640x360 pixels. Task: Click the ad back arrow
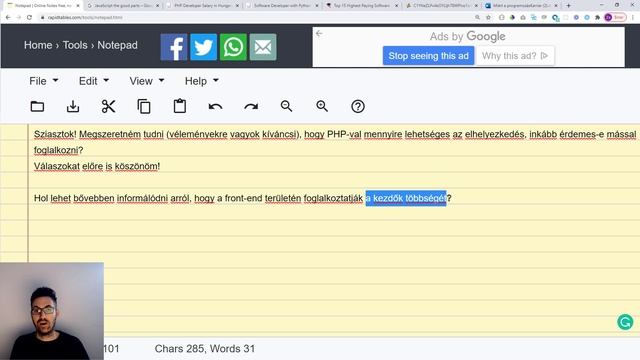coord(319,33)
